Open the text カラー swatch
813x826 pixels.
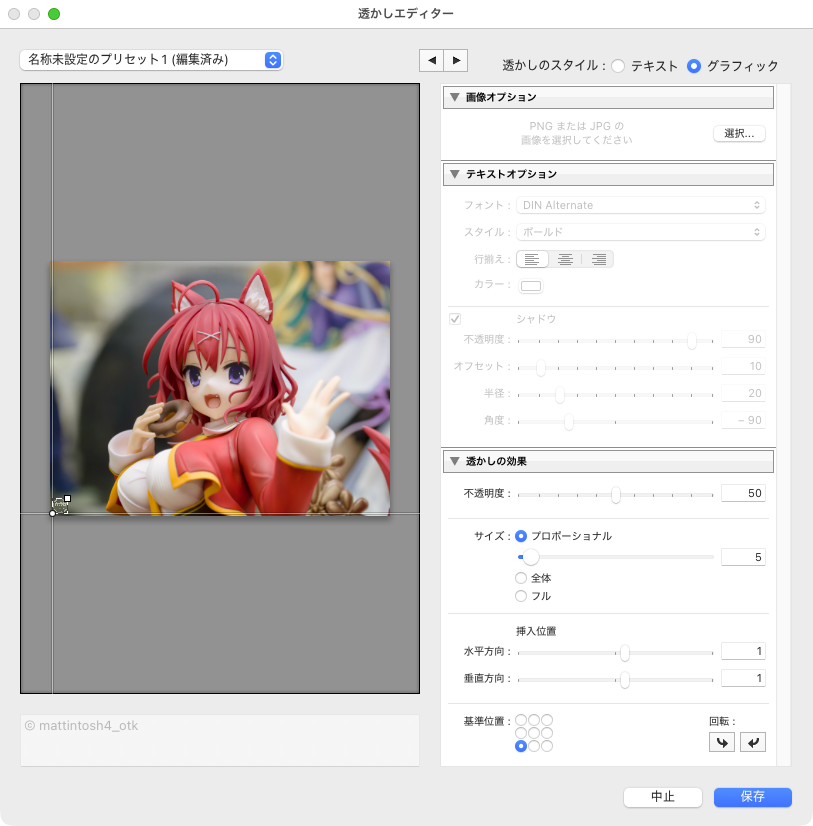tap(531, 286)
